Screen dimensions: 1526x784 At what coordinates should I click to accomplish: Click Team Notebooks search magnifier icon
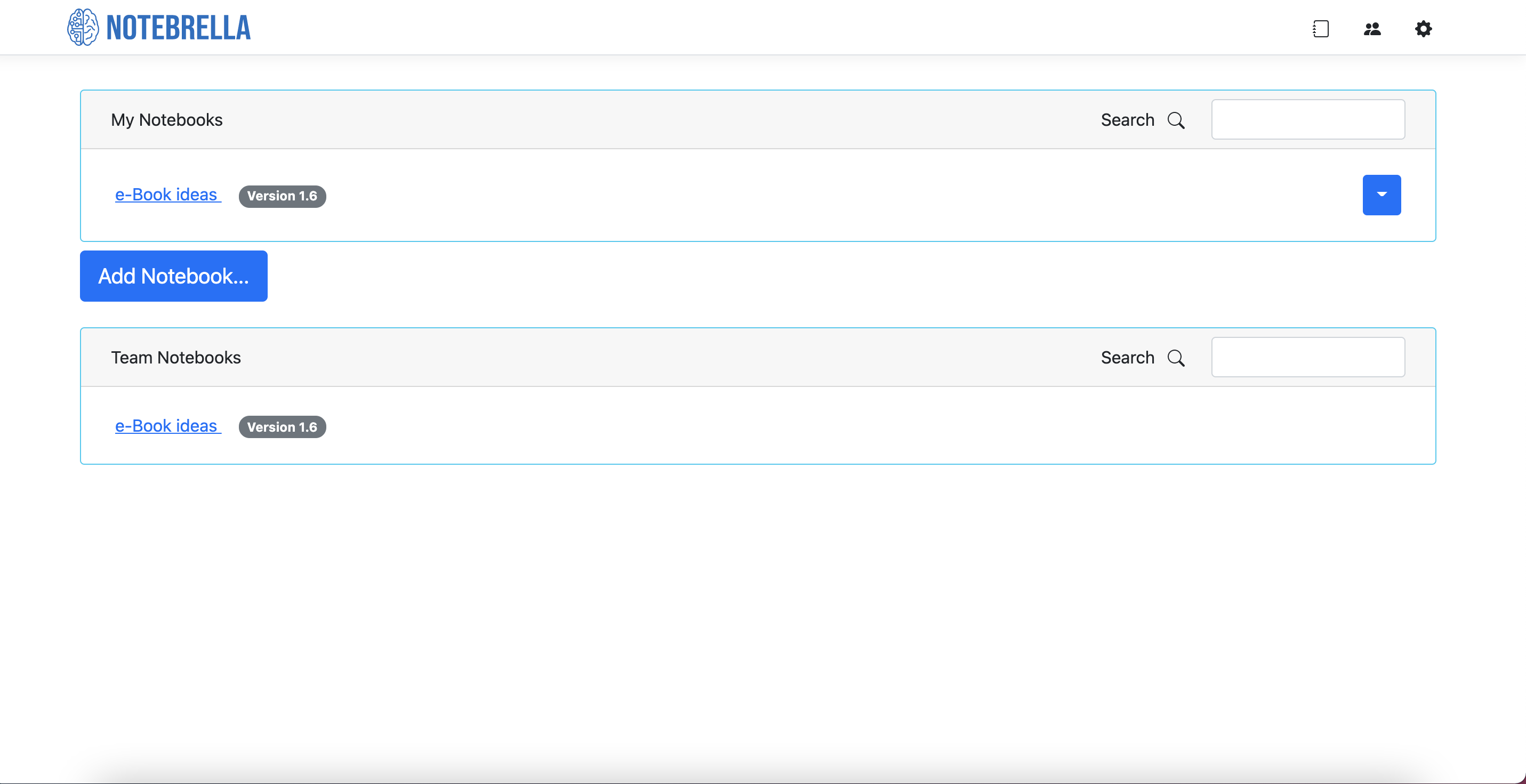pos(1176,358)
